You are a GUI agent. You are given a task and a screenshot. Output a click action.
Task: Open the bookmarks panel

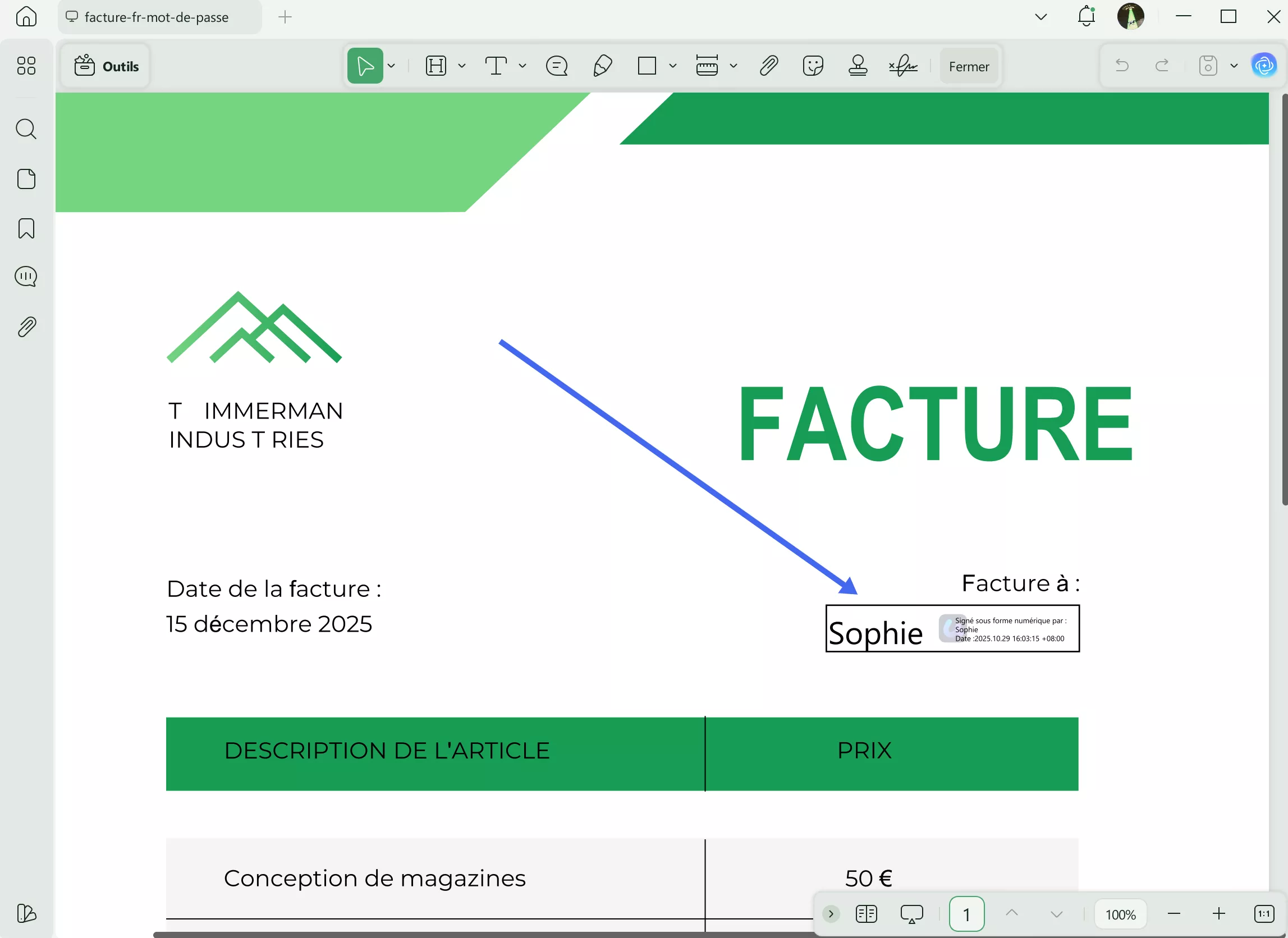[x=26, y=228]
